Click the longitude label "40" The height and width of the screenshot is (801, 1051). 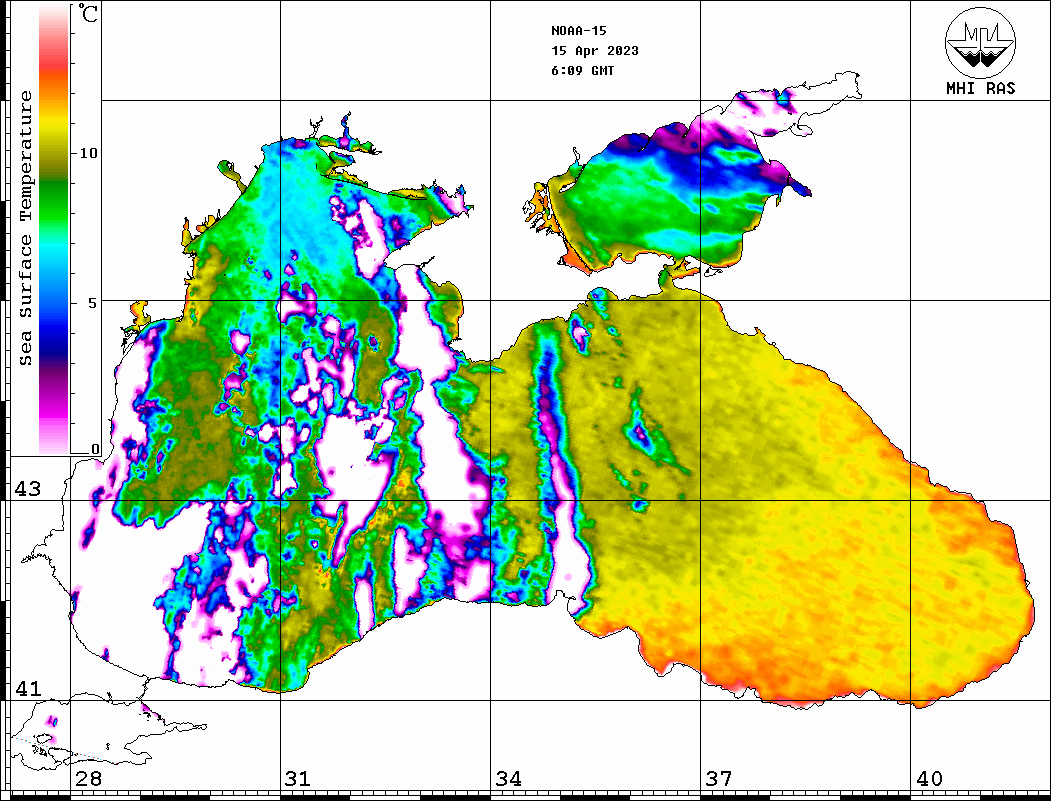click(929, 779)
